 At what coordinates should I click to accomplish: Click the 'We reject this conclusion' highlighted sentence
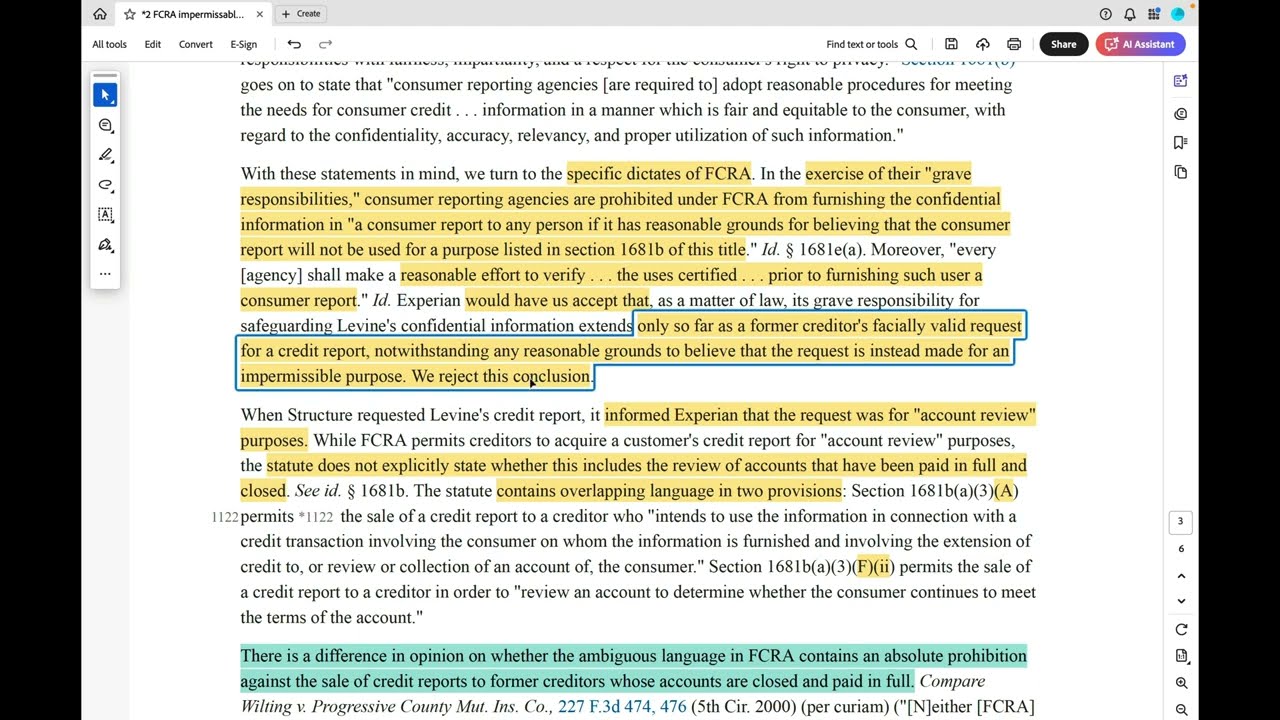(x=501, y=376)
